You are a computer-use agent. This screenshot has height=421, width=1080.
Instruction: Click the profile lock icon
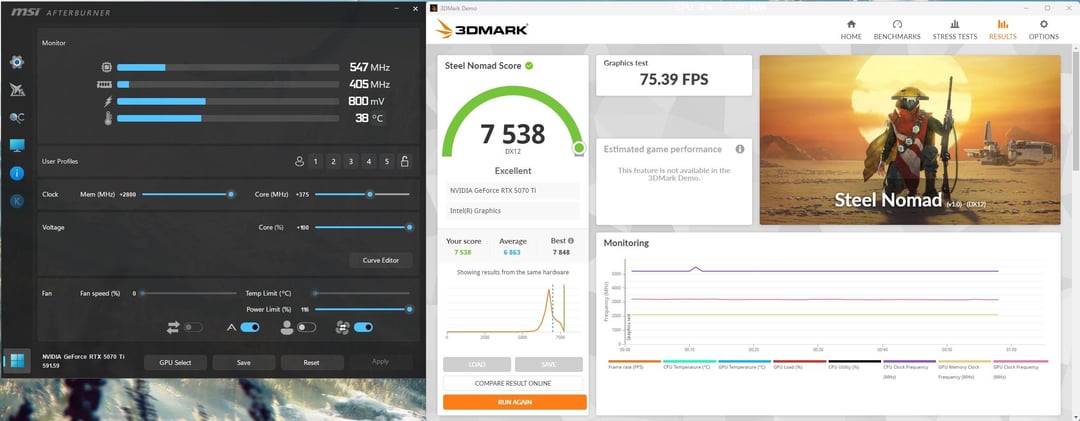tap(404, 161)
